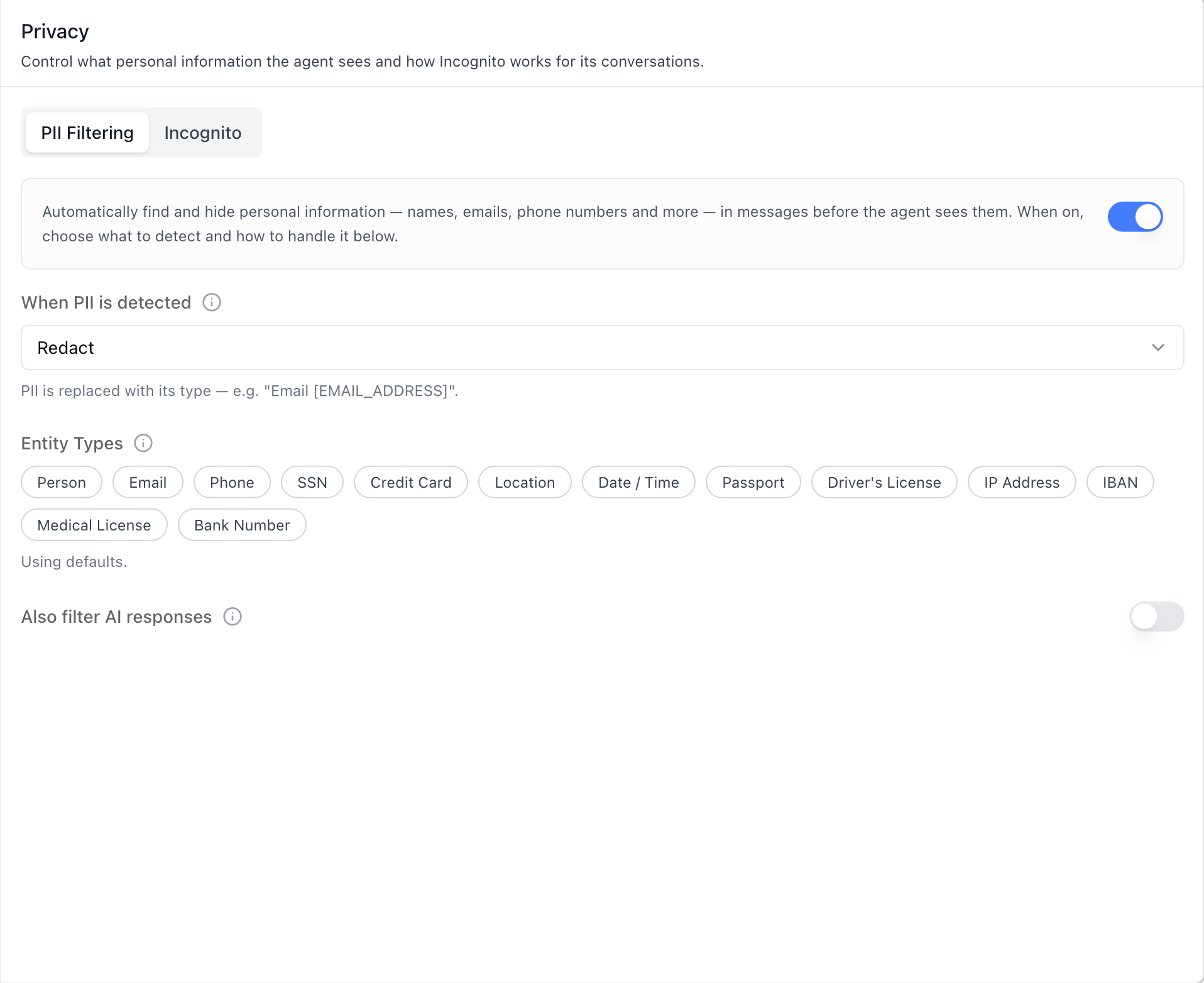Click the info icon beside Also filter AI responses
Viewport: 1204px width, 983px height.
click(x=233, y=617)
